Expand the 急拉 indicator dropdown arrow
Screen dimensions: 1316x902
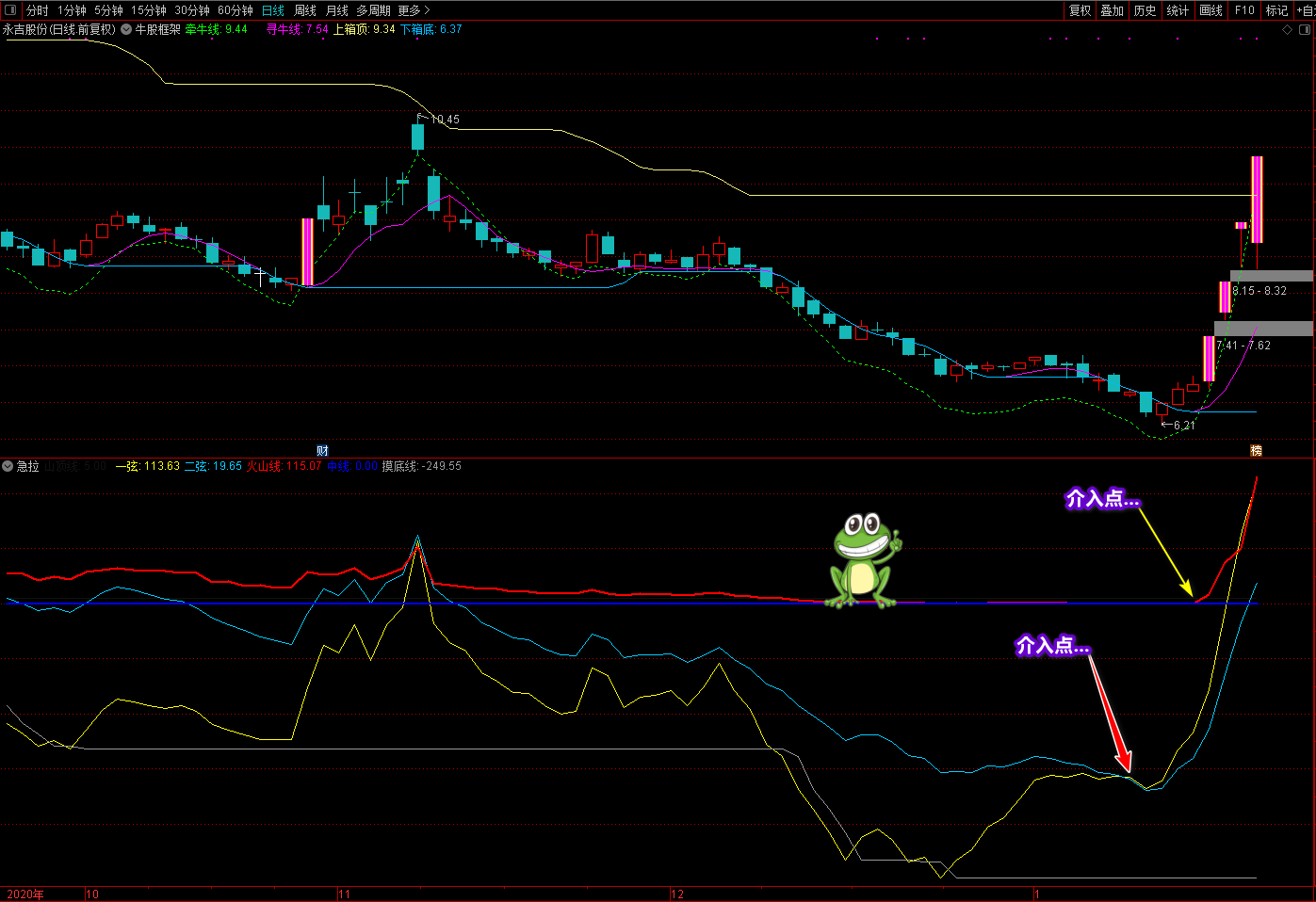tap(8, 466)
